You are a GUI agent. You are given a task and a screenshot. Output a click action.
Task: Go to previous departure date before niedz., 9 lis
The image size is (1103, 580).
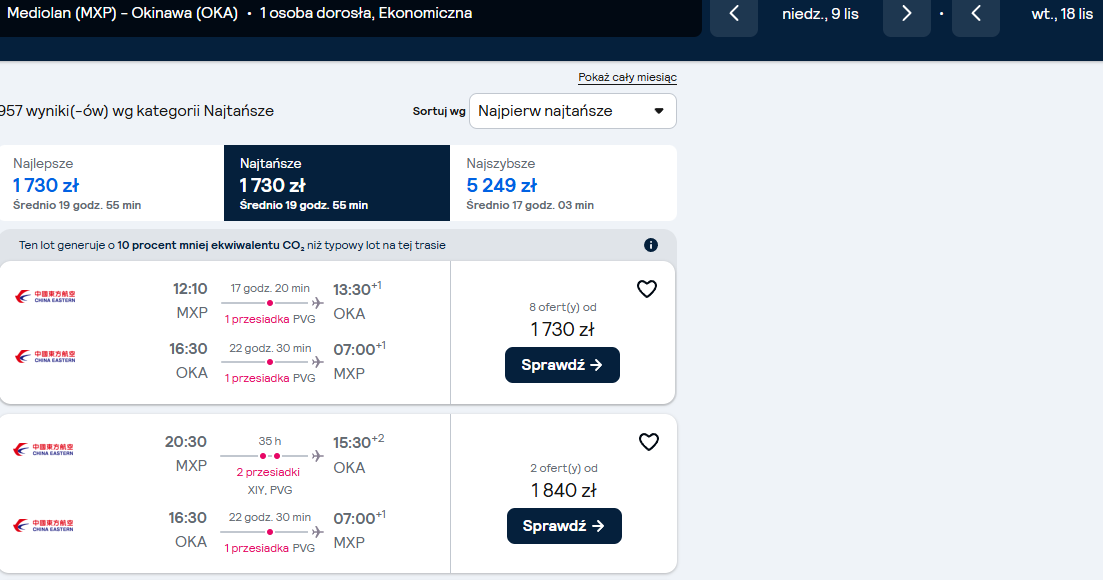(734, 13)
